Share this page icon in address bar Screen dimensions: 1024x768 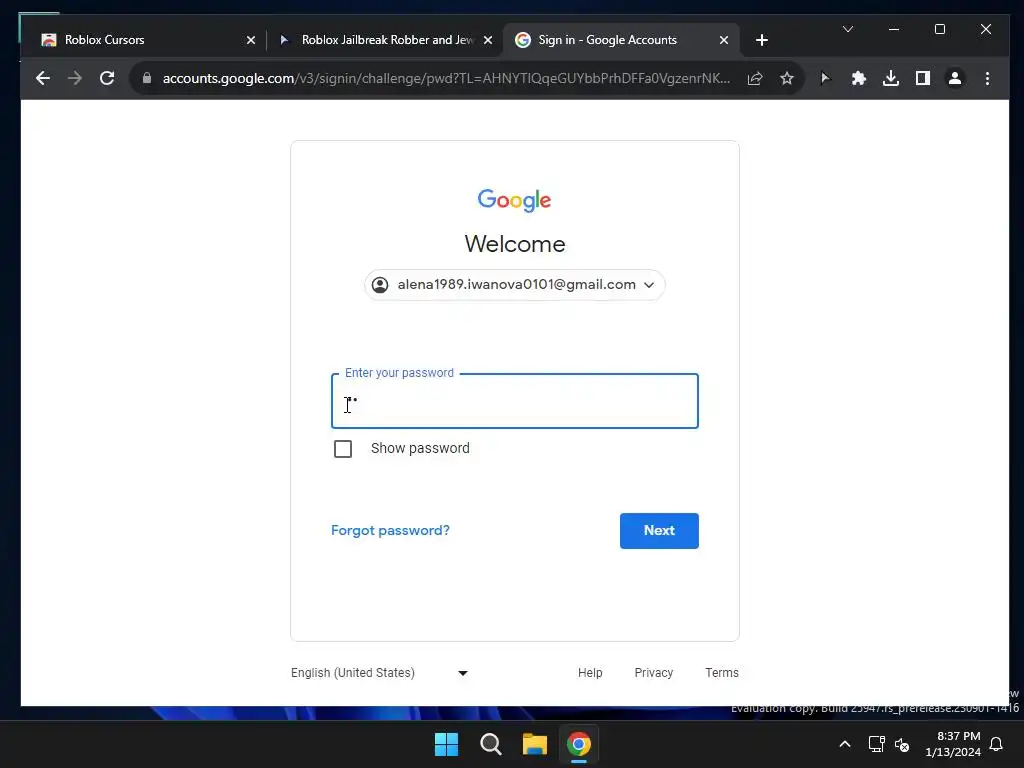tap(755, 78)
